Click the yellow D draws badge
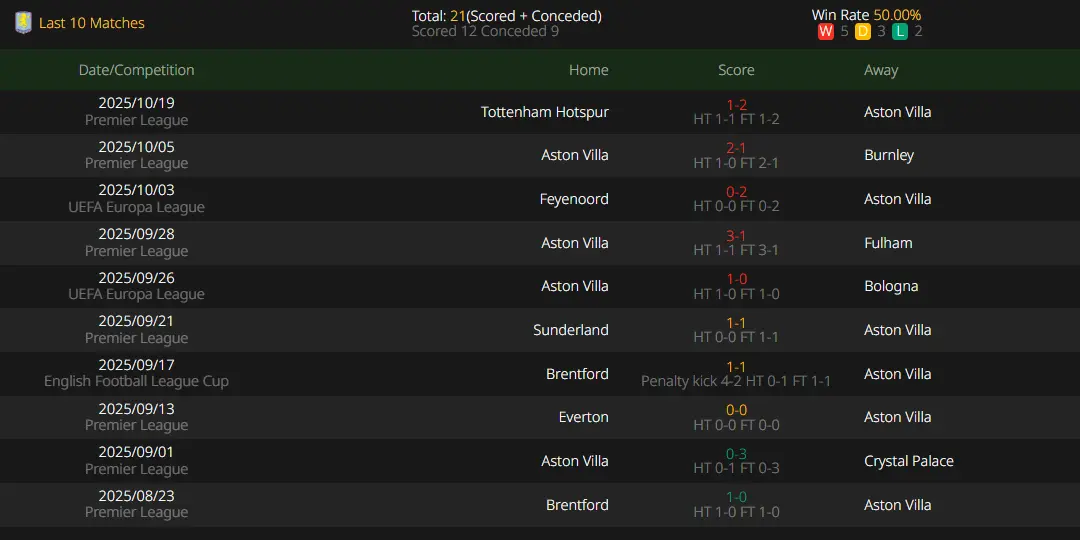This screenshot has width=1080, height=540. 863,32
